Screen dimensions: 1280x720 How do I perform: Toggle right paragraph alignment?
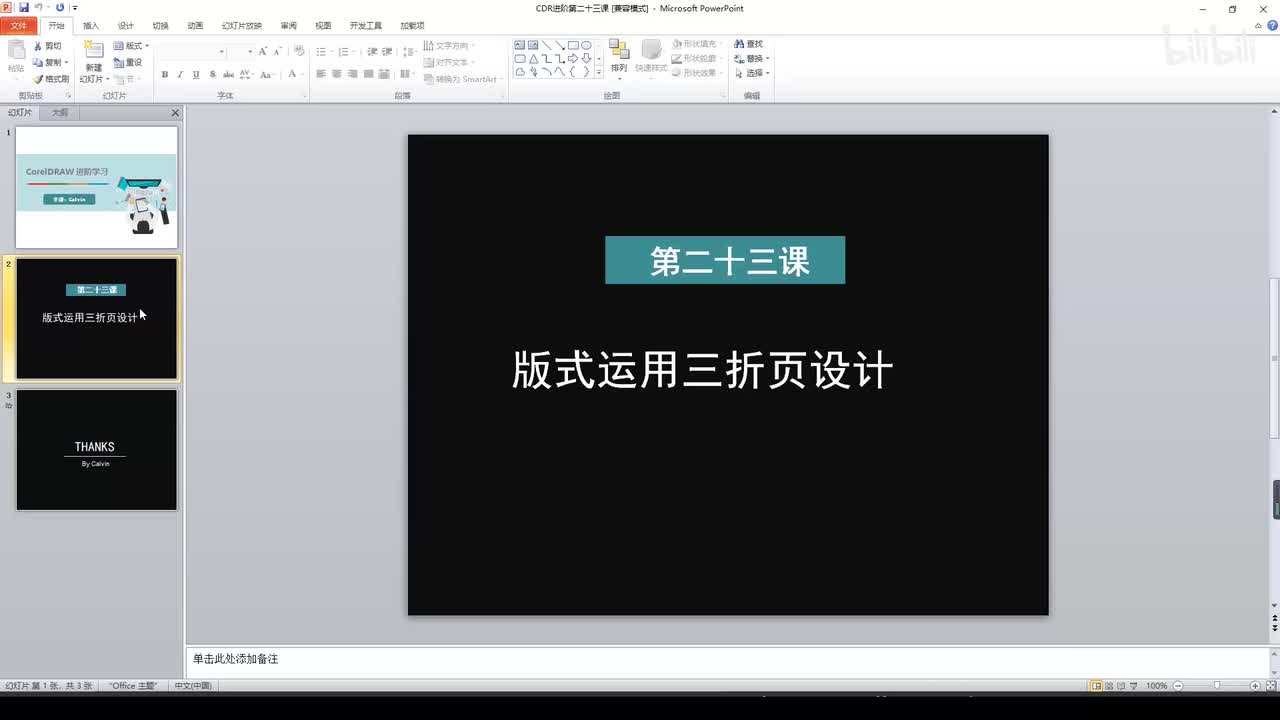click(353, 74)
